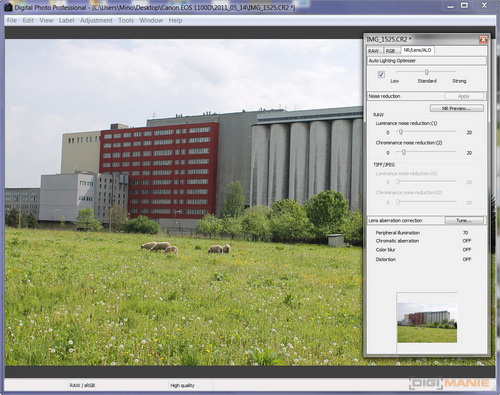Click the Strong label of lighting optimizer
This screenshot has height=395, width=500.
pyautogui.click(x=459, y=81)
